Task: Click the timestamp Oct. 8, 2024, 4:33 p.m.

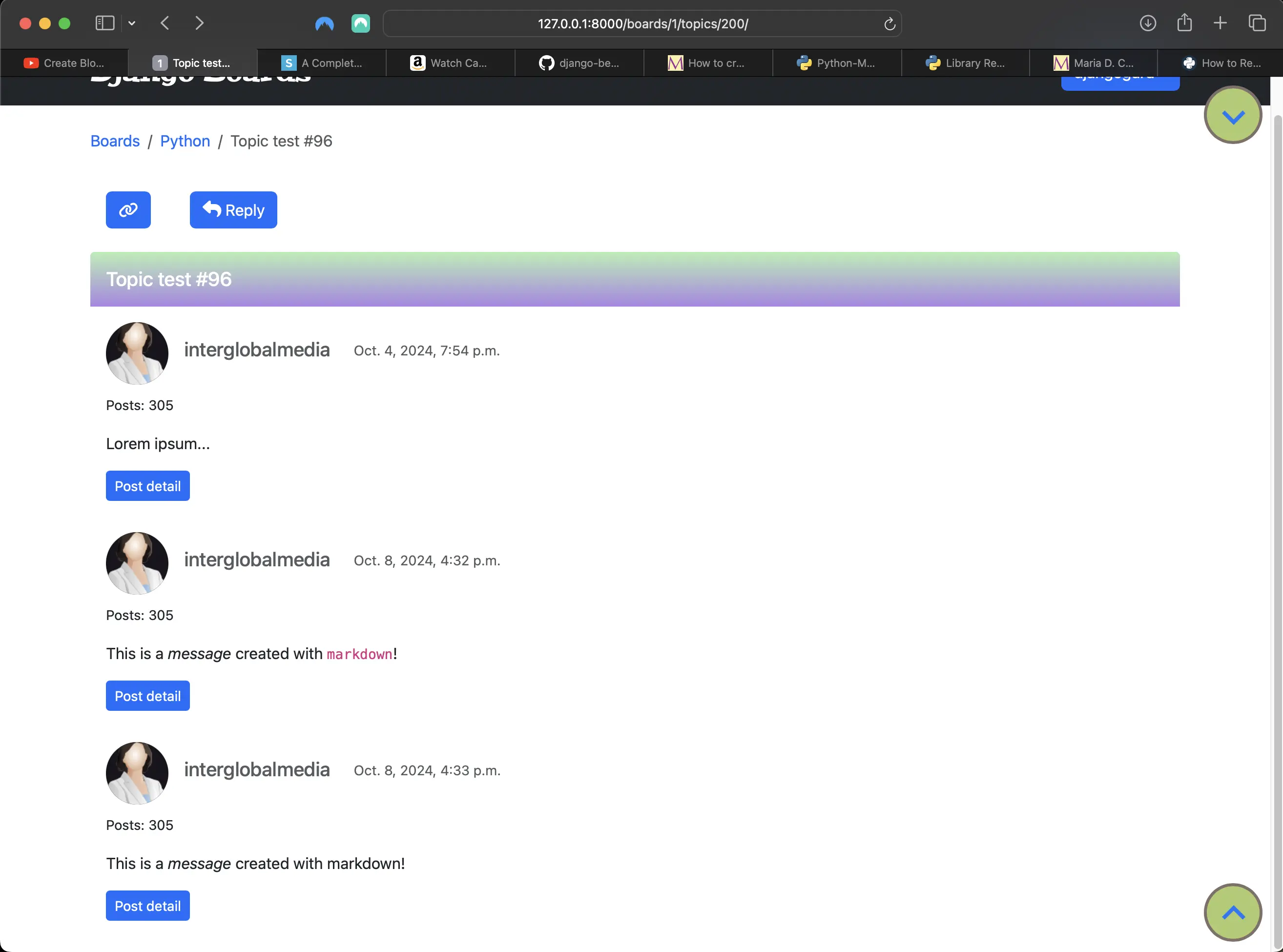Action: pyautogui.click(x=427, y=770)
